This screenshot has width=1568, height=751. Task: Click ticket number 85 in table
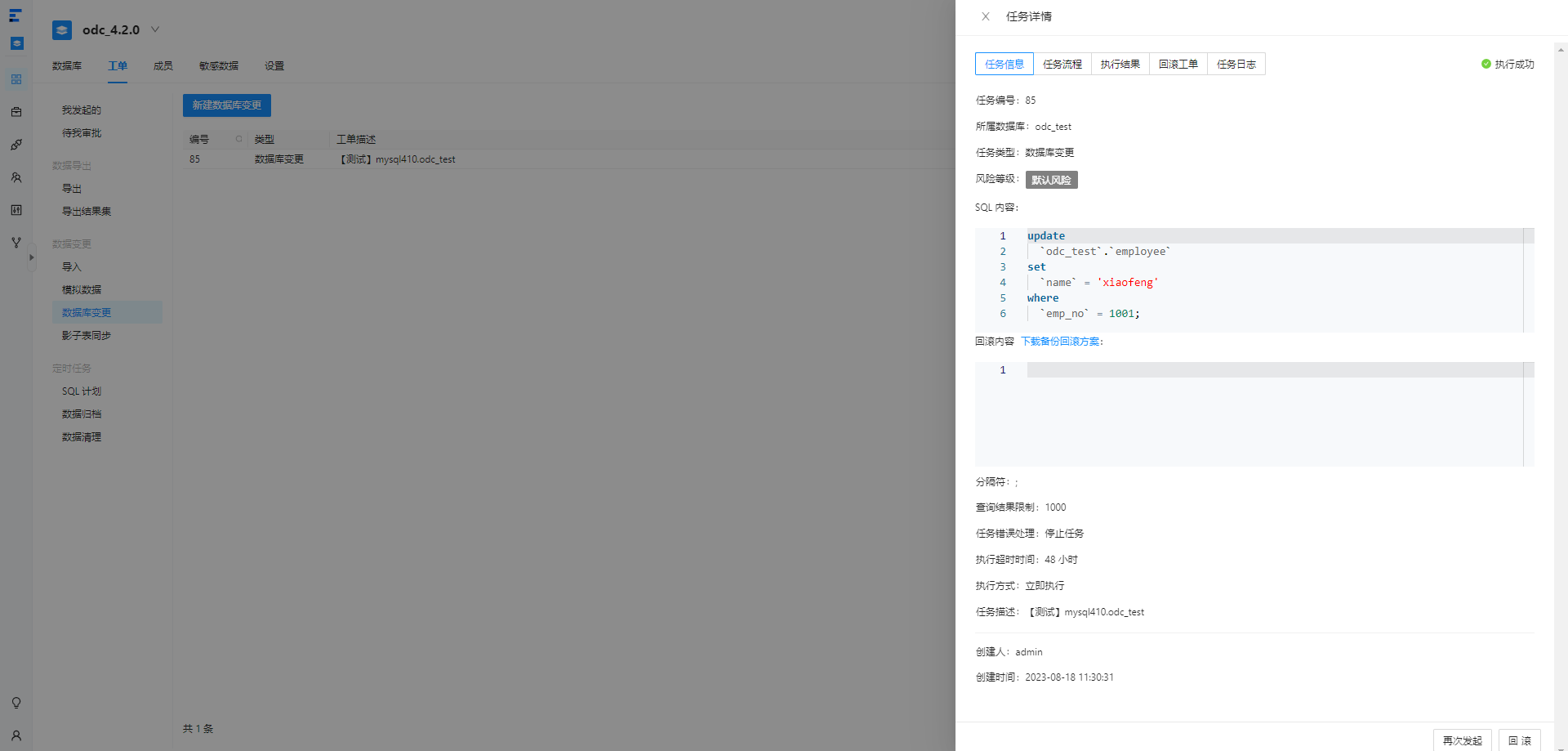coord(194,159)
